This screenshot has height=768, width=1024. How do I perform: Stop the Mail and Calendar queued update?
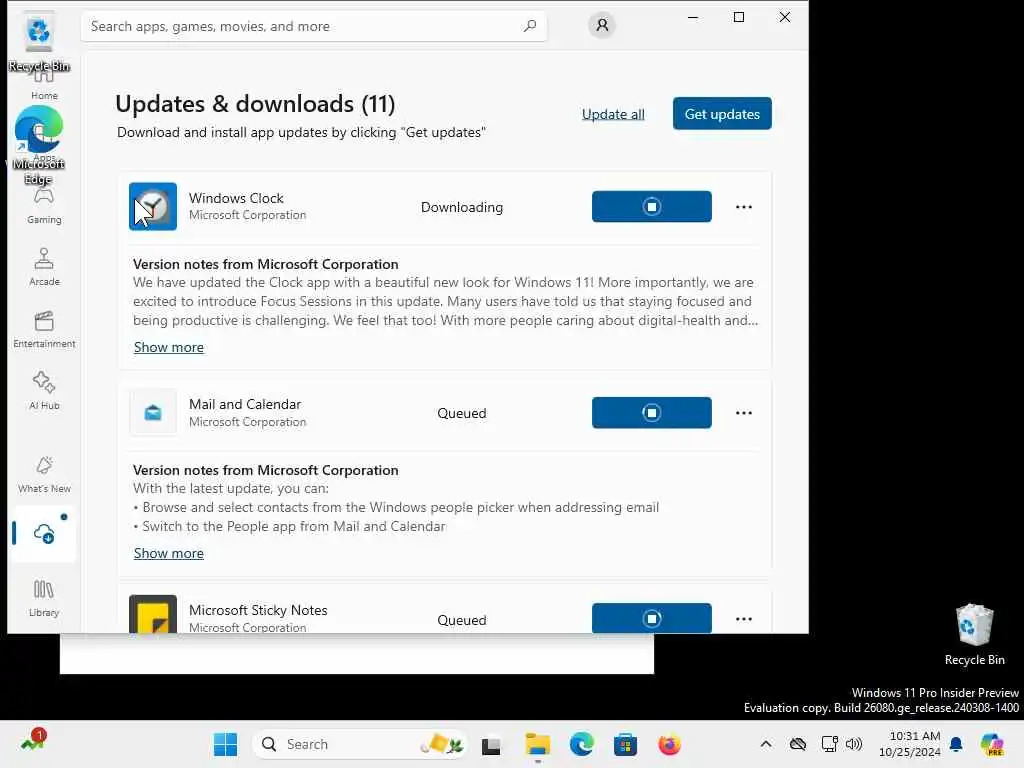[x=651, y=413]
